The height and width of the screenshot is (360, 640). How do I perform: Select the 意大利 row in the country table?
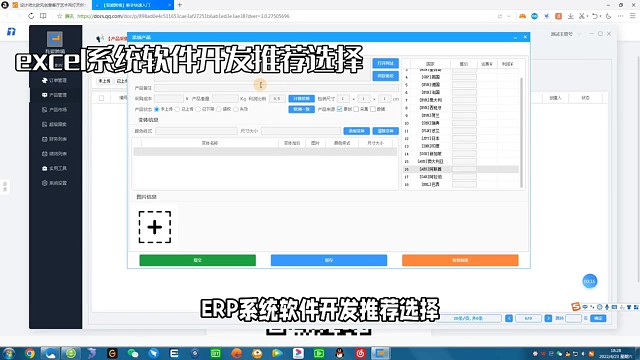(x=460, y=100)
